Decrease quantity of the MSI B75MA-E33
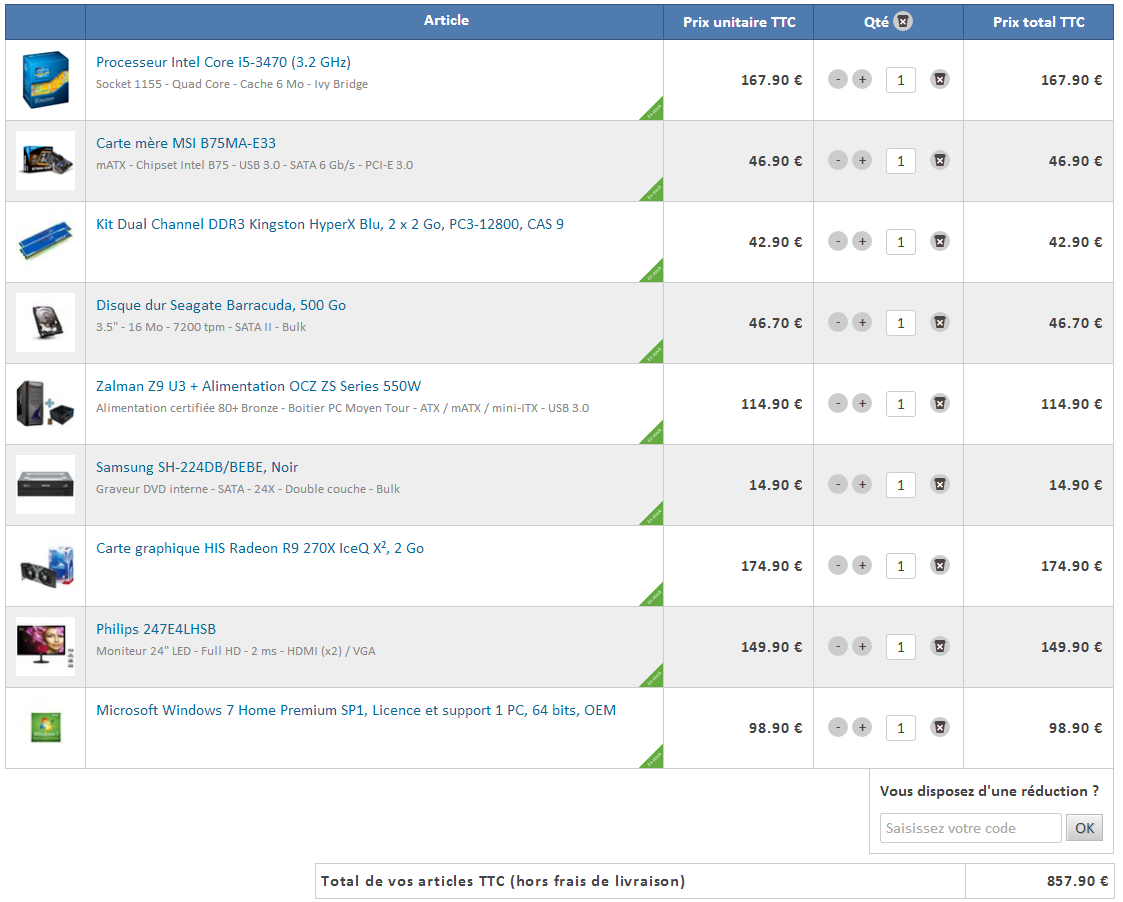Screen dimensions: 1123x902 pos(838,160)
